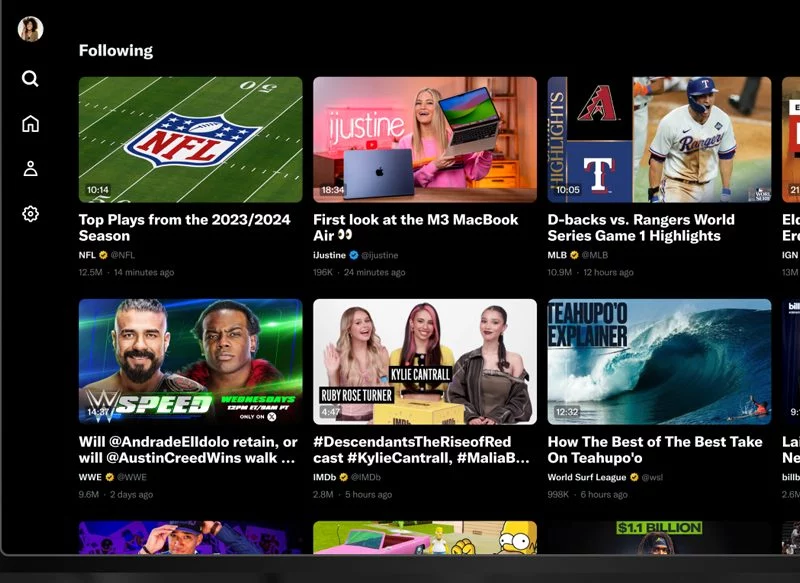Screen dimensions: 800x583
Task: Open the WWE Speed video thumbnail
Action: (x=190, y=361)
